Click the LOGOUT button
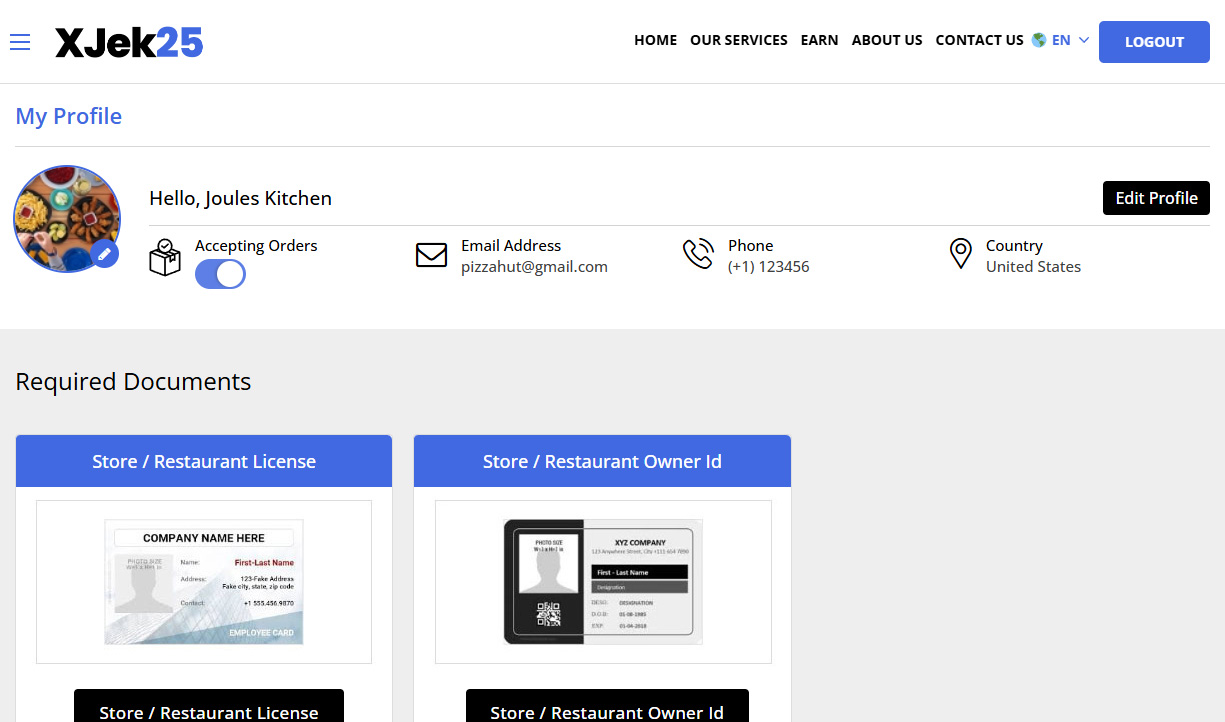The width and height of the screenshot is (1225, 722). (1154, 42)
